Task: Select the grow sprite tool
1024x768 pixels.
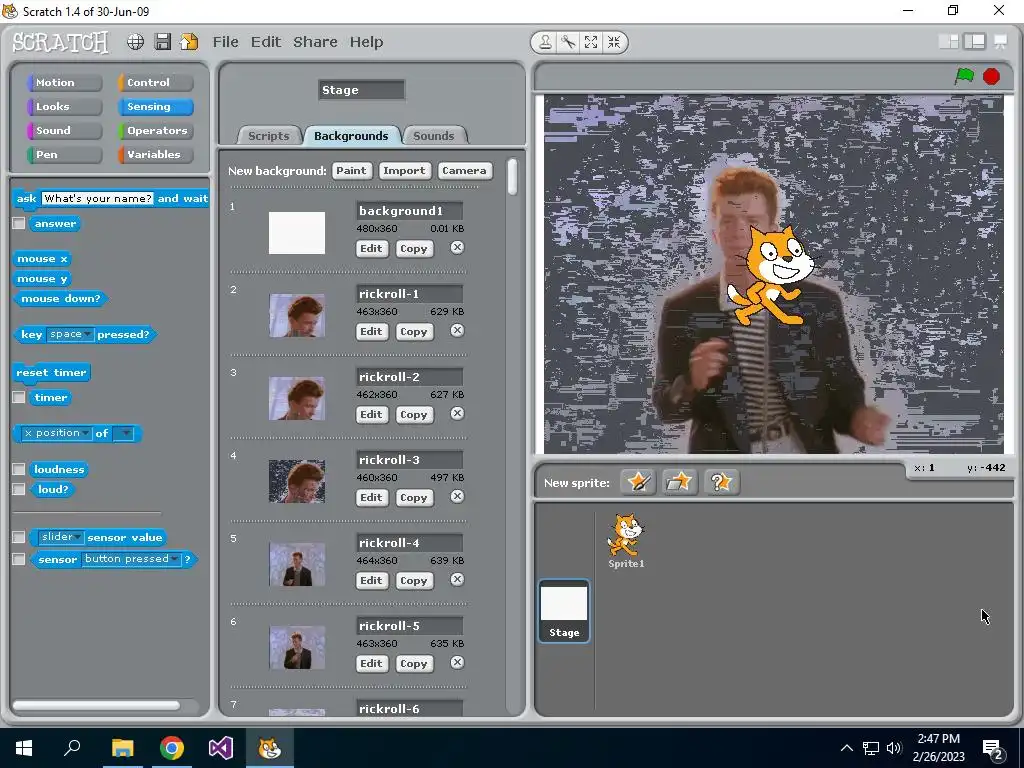Action: pyautogui.click(x=591, y=42)
